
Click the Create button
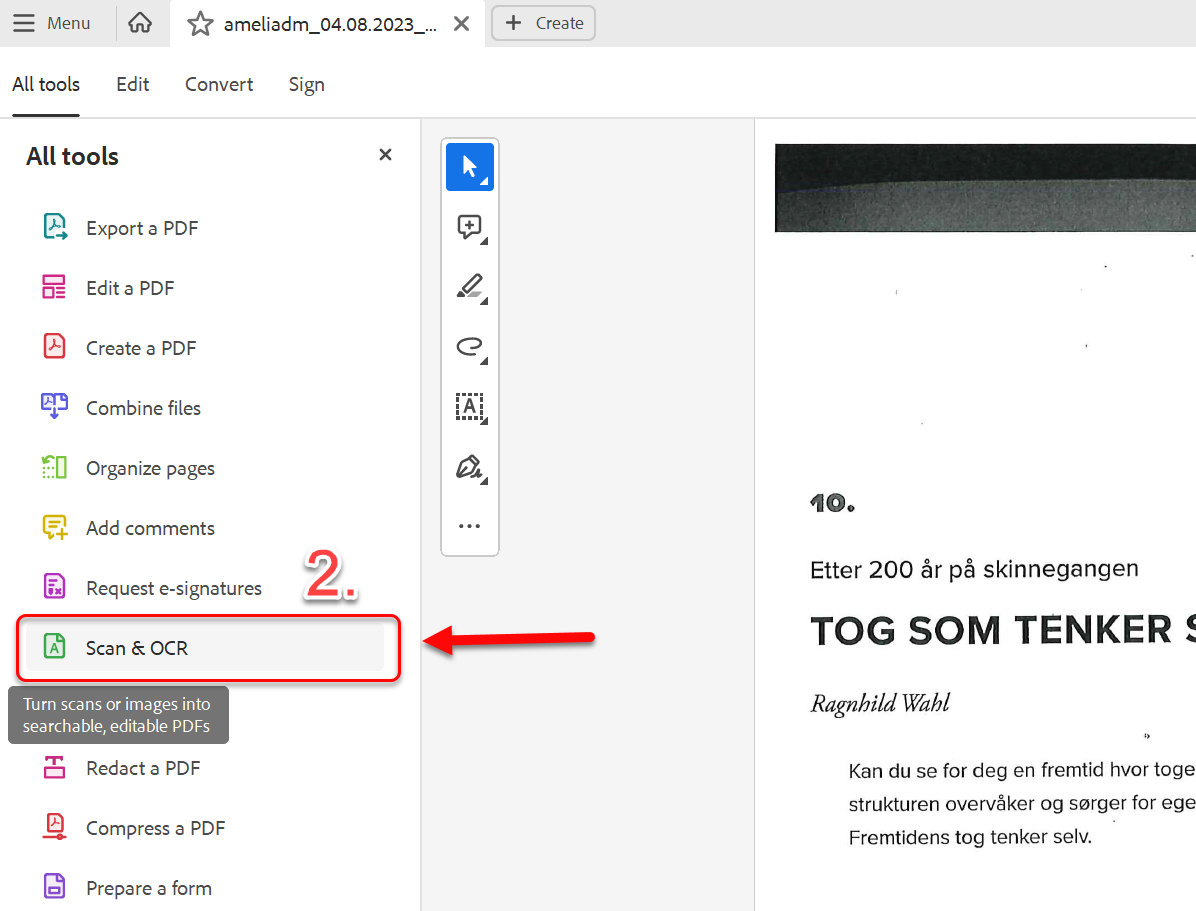[x=543, y=23]
